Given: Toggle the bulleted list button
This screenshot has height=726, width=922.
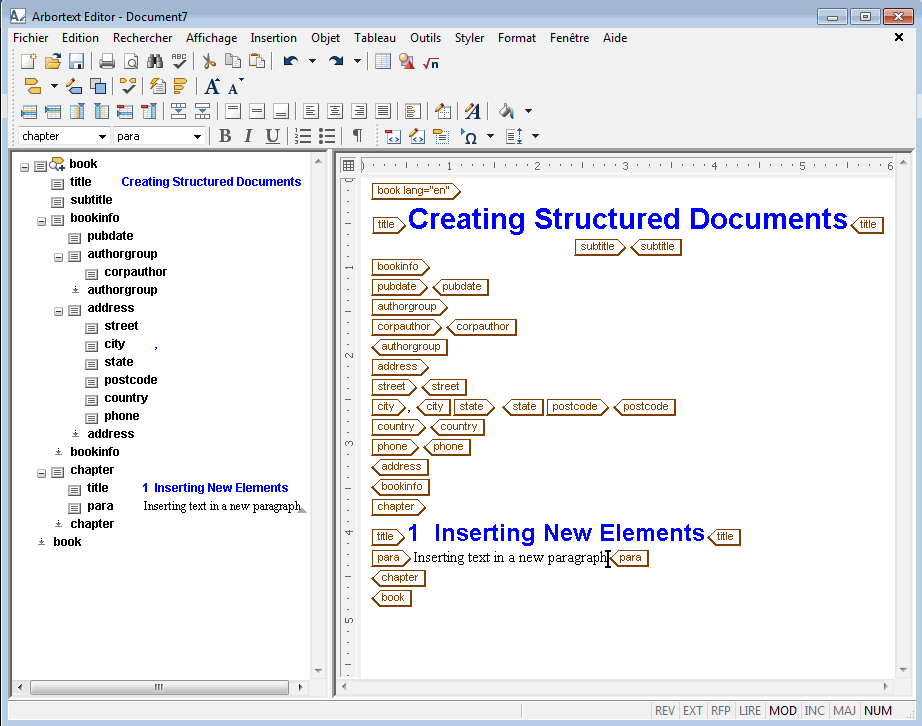Looking at the screenshot, I should 327,136.
